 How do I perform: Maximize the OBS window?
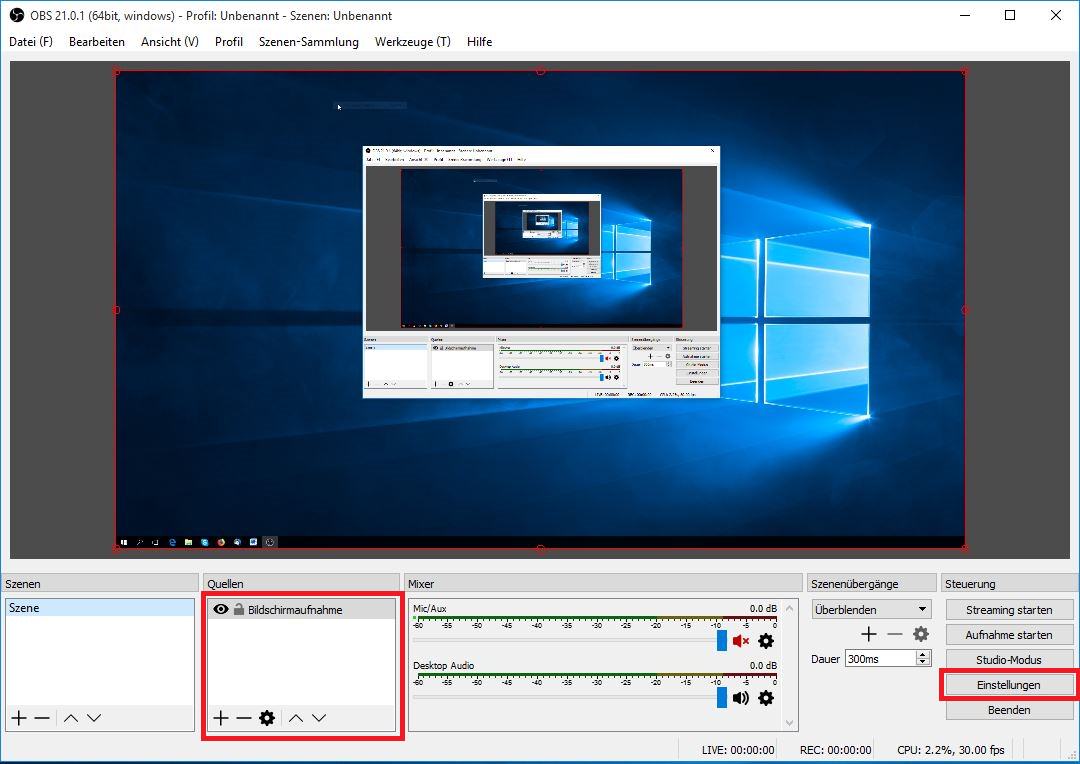coord(1010,15)
